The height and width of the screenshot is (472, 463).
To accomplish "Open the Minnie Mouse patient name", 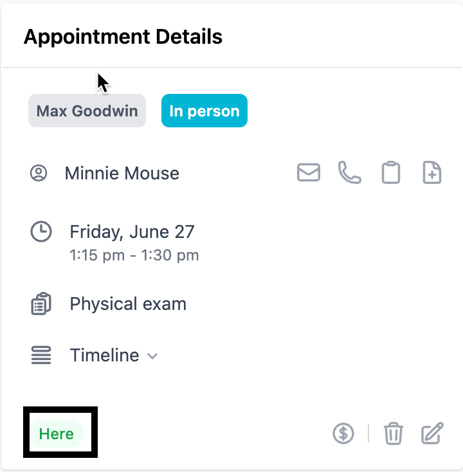I will tap(122, 173).
